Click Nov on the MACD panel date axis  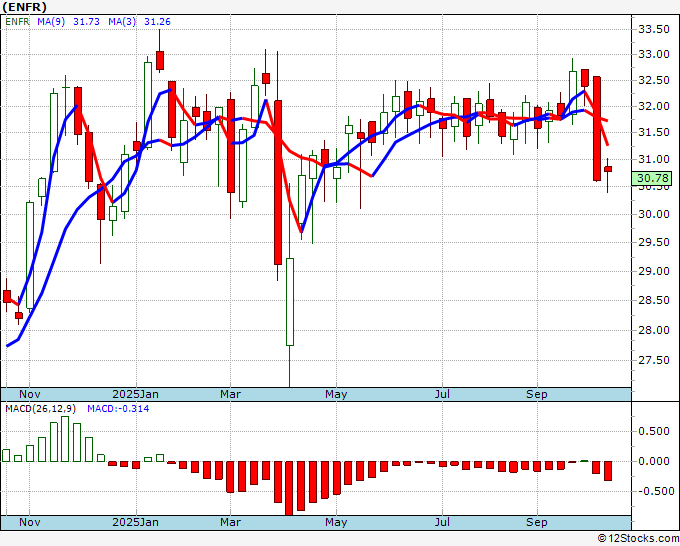[x=29, y=523]
